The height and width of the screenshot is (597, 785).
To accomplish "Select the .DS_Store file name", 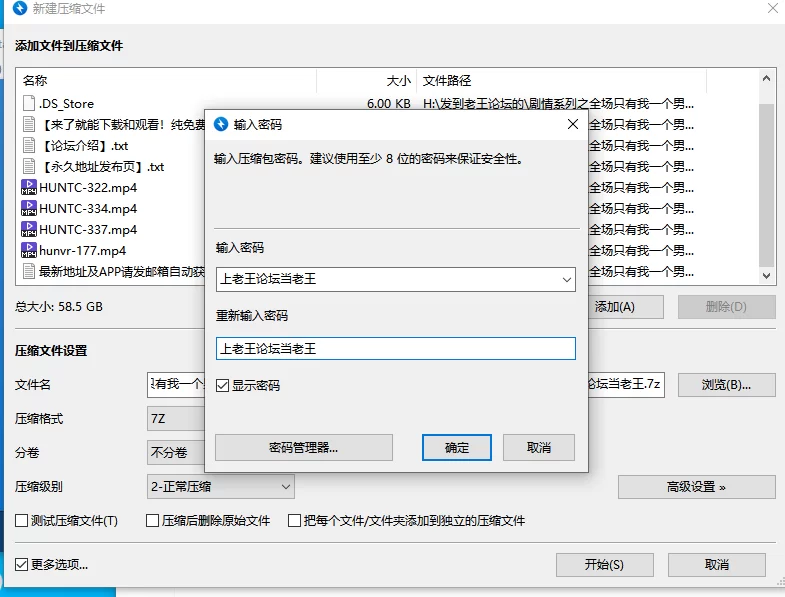I will pyautogui.click(x=67, y=104).
